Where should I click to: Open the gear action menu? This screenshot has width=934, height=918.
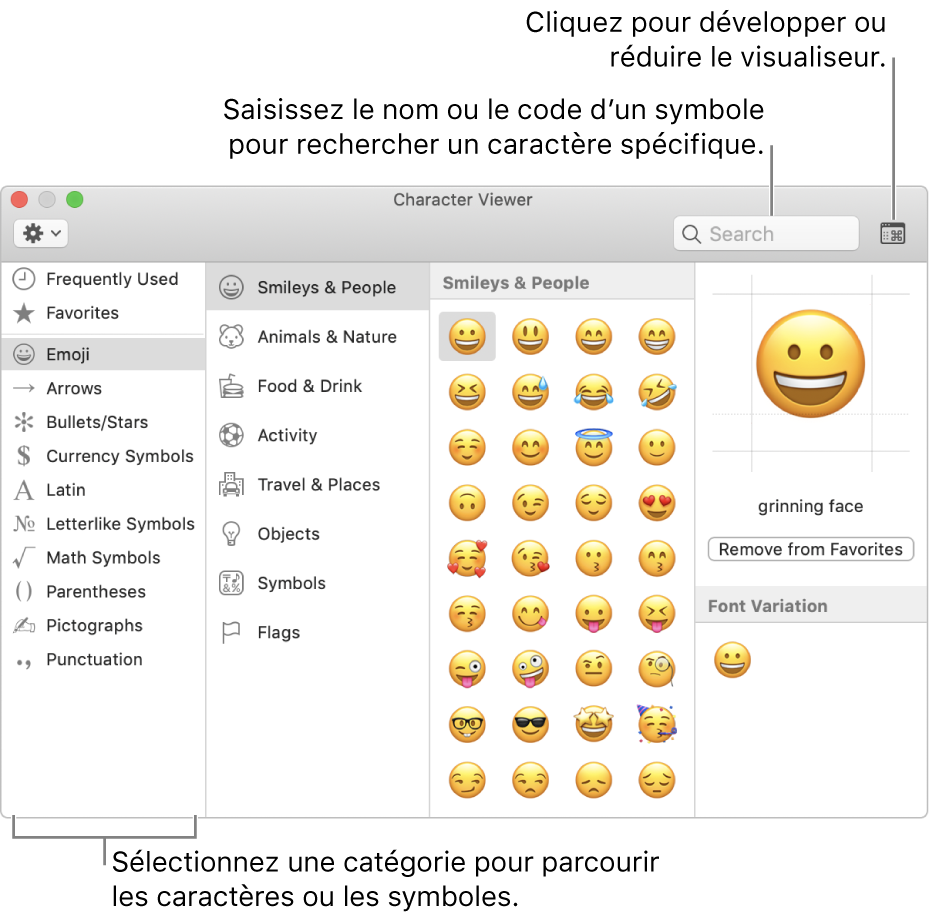click(40, 233)
